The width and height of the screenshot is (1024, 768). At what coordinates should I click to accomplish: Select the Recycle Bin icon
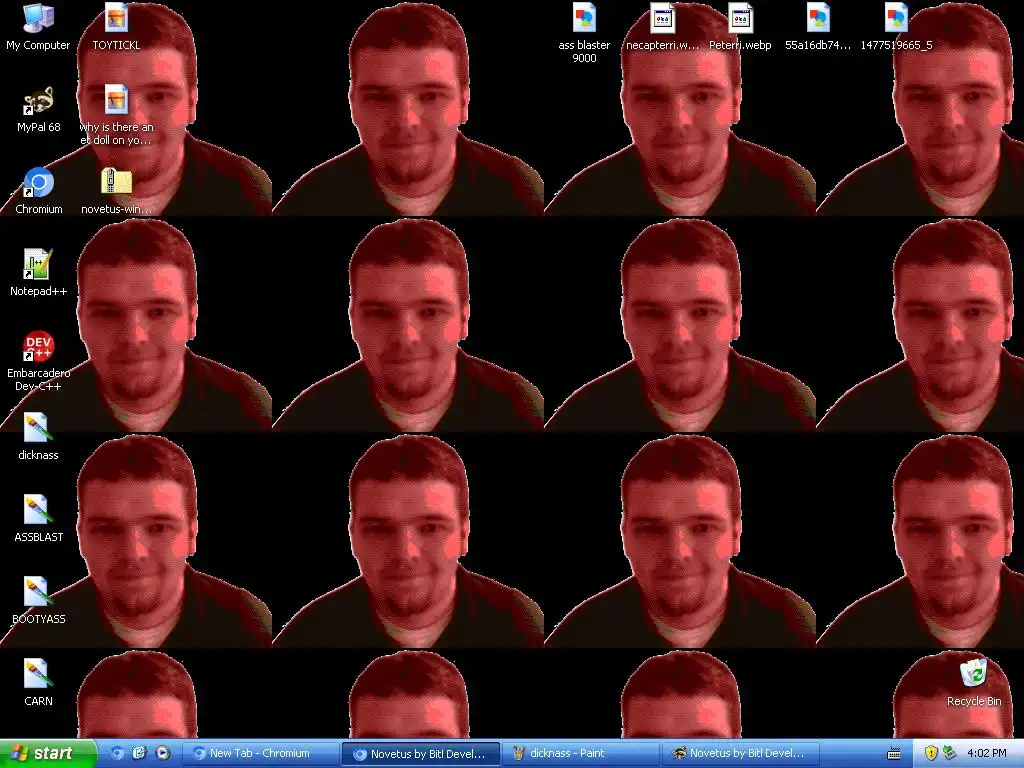tap(974, 683)
